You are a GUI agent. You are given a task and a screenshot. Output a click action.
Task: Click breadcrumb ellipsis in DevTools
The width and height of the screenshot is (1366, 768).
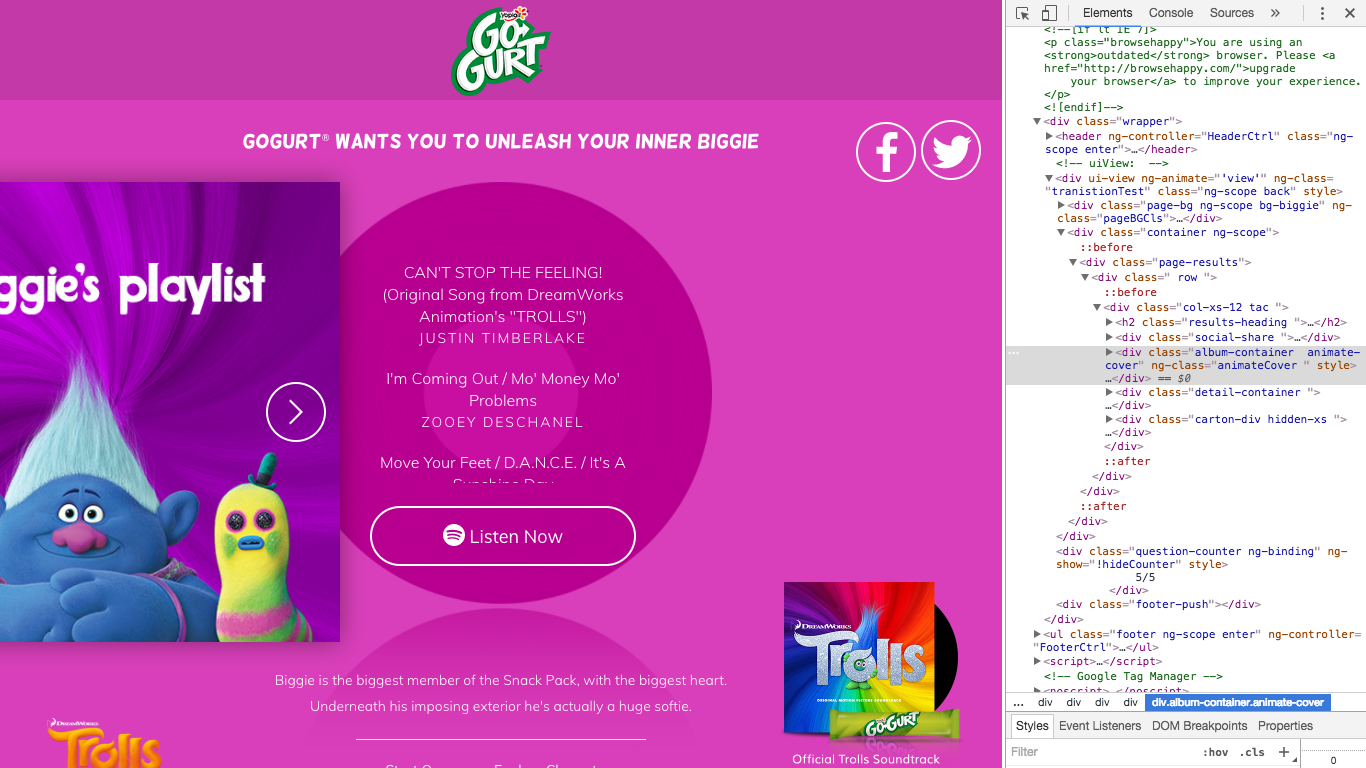[x=1018, y=702]
